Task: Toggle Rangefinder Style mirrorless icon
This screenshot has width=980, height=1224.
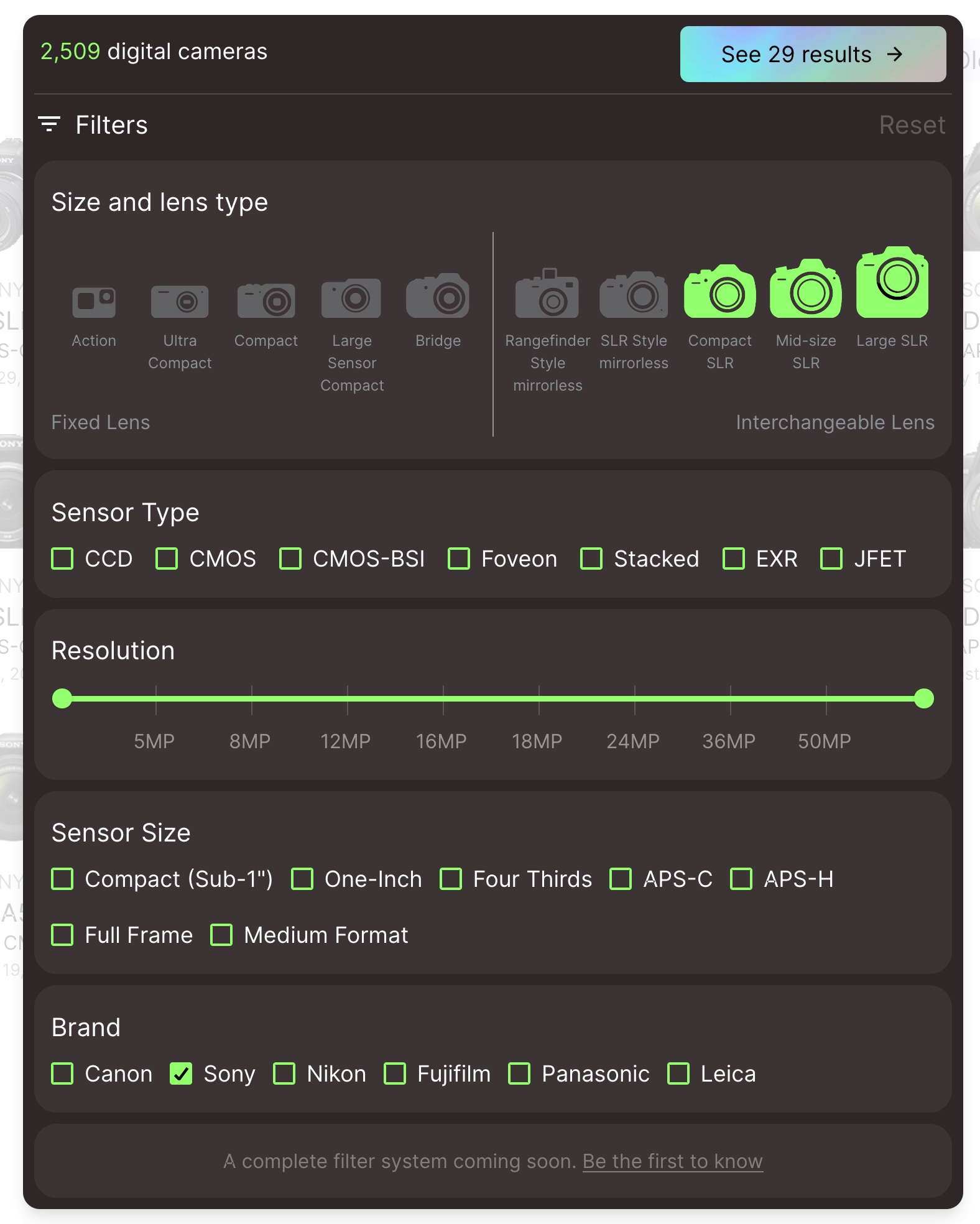Action: (547, 294)
